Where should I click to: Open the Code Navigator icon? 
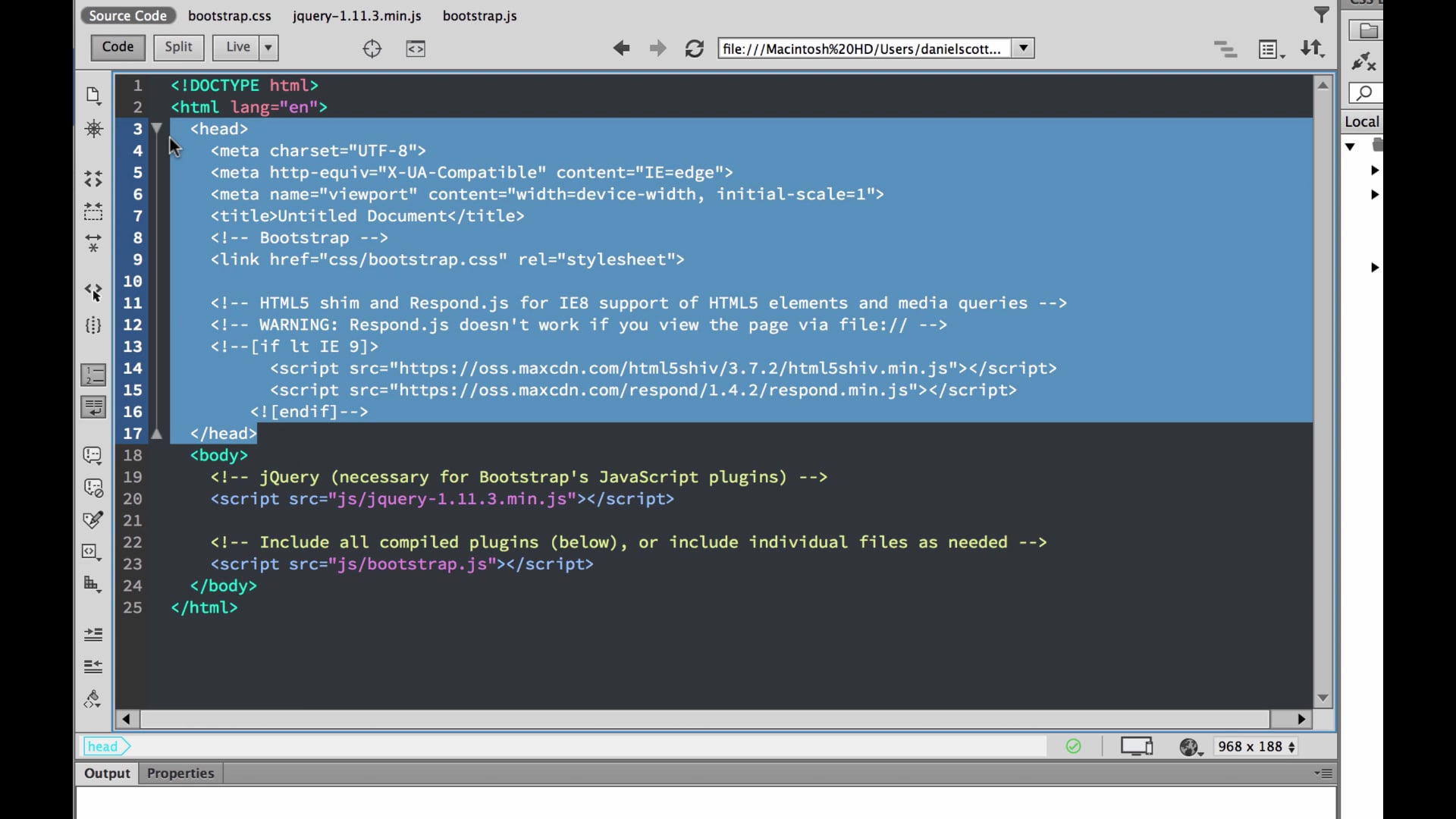[416, 49]
